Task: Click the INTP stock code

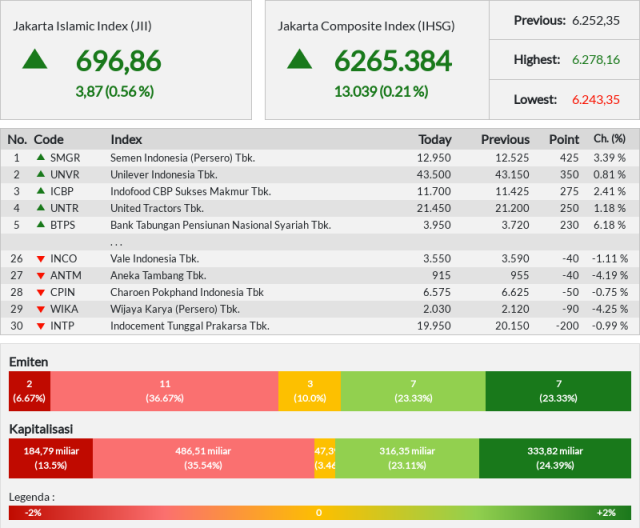Action: pos(62,326)
